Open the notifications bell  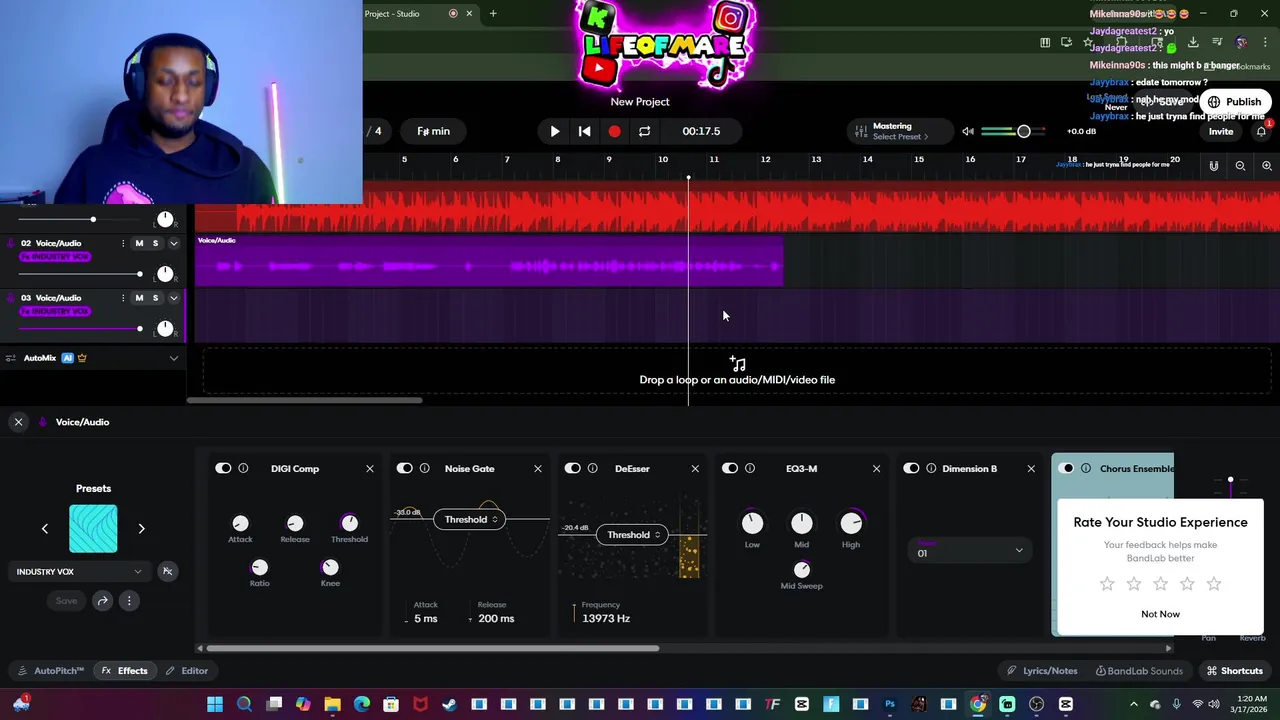1261,131
